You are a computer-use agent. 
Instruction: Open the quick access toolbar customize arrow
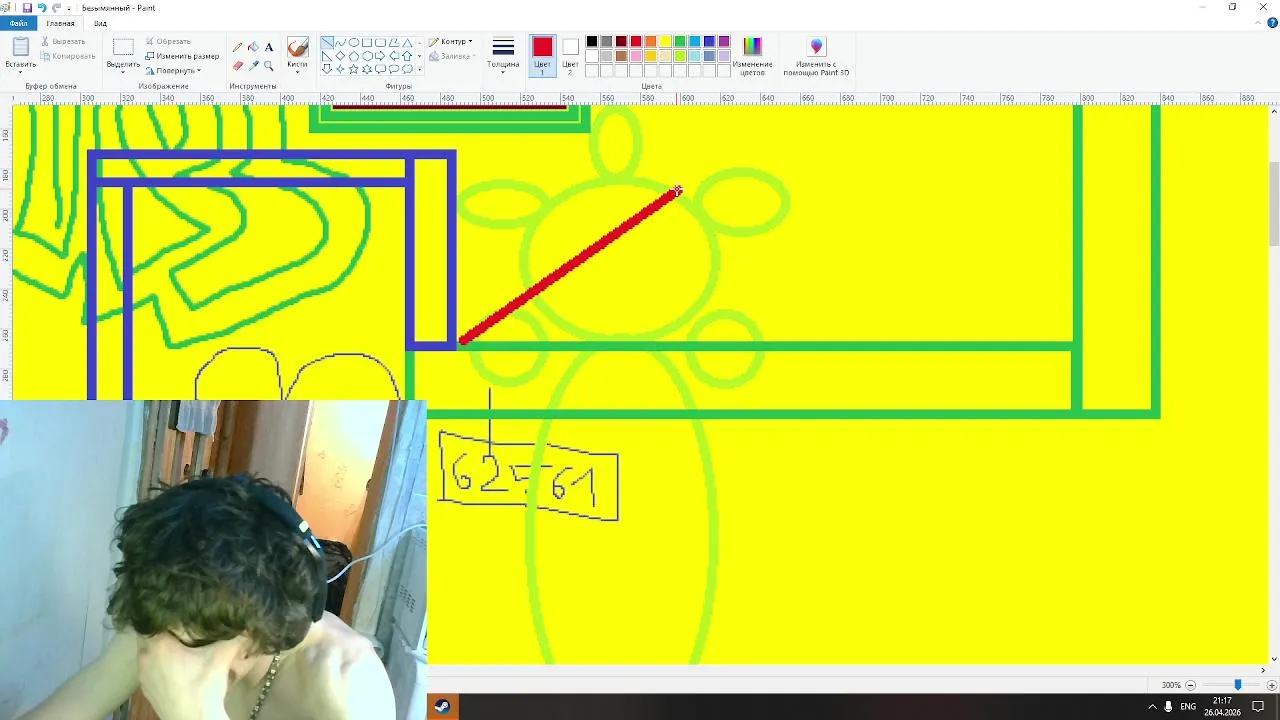(70, 8)
